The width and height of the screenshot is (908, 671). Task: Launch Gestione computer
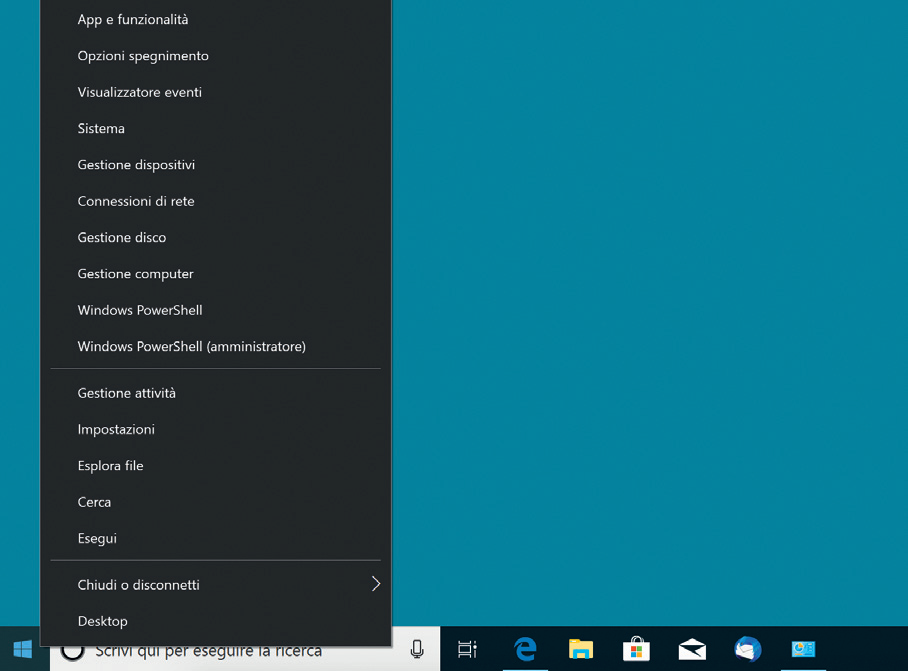coord(215,274)
